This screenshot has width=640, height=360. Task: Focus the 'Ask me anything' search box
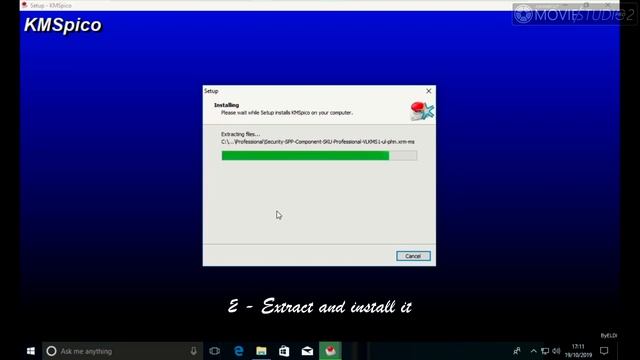point(122,351)
